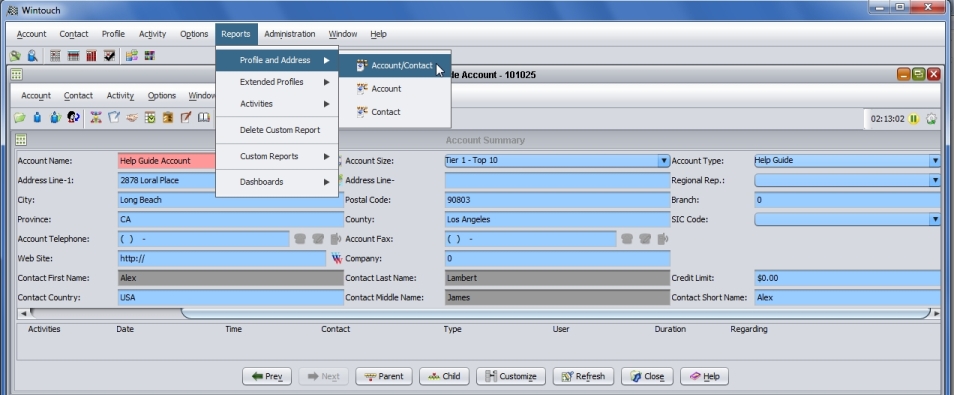Pause the timer with yellow pause button
The height and width of the screenshot is (395, 954).
coord(913,119)
